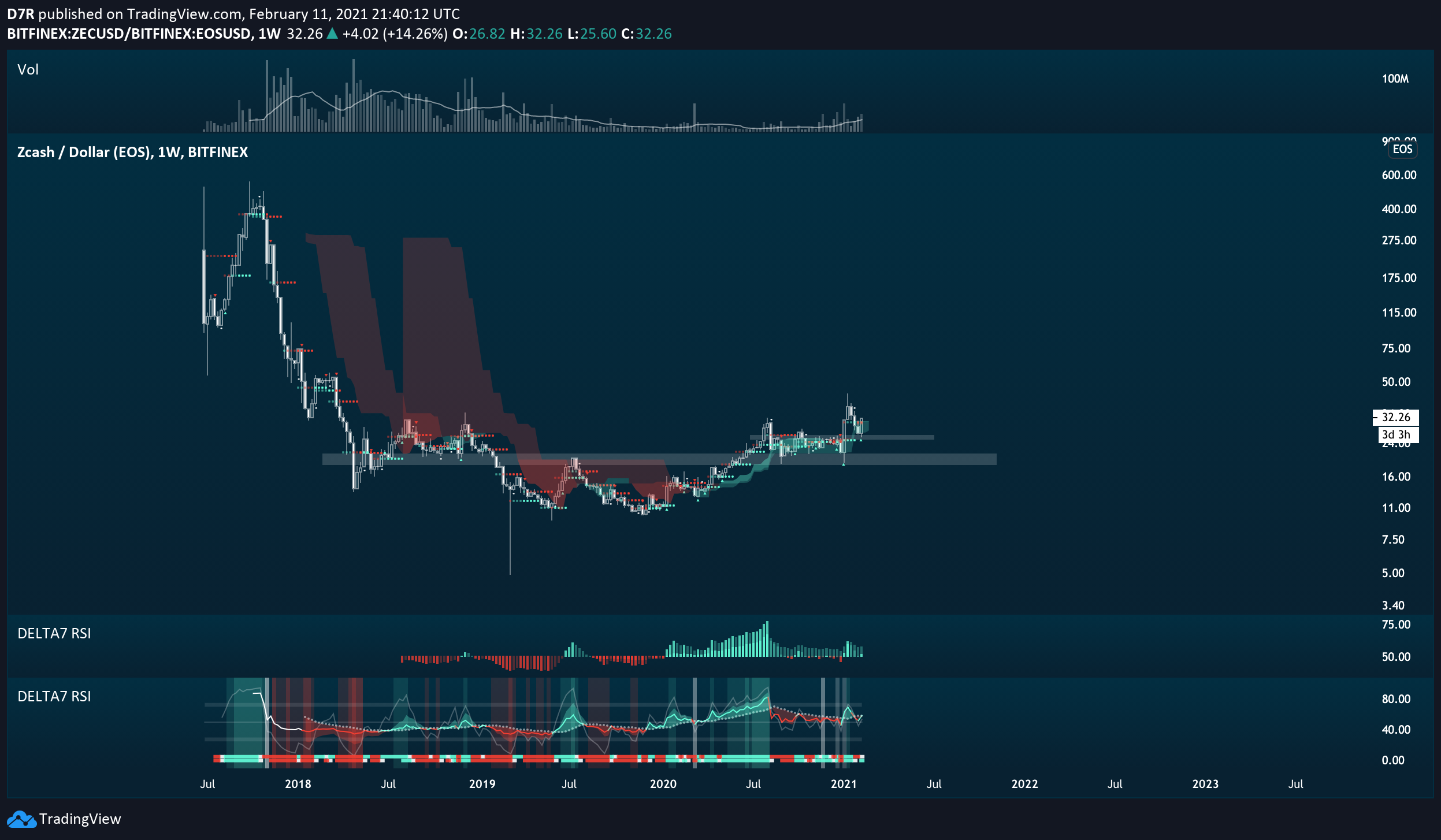The height and width of the screenshot is (840, 1441).
Task: Click the Zcash / Dollar (EOS) chart title
Action: click(x=132, y=152)
